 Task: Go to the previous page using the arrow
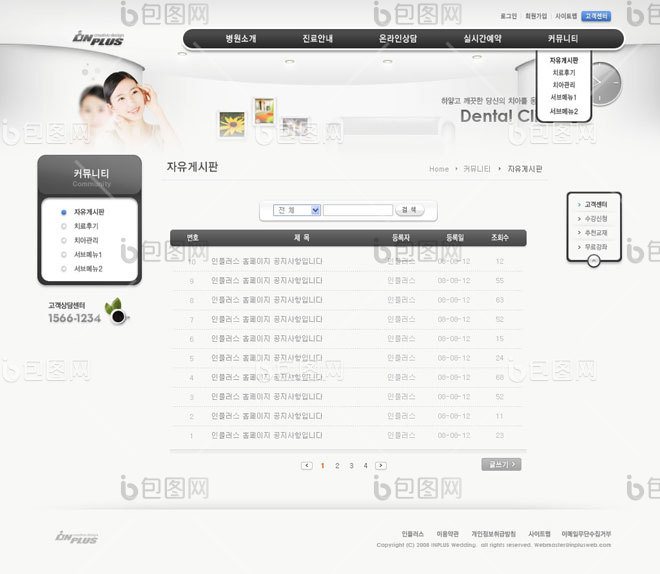tap(306, 465)
